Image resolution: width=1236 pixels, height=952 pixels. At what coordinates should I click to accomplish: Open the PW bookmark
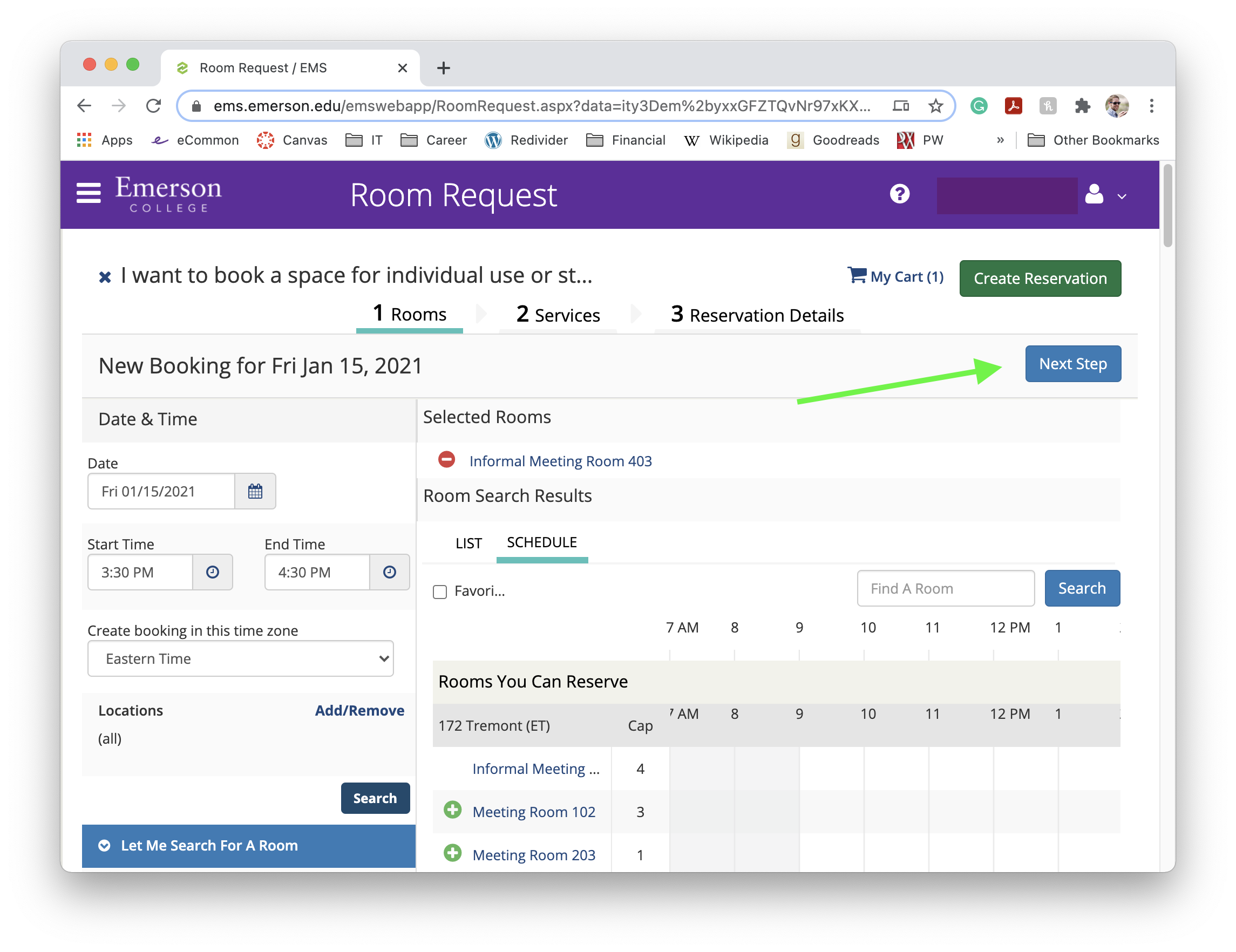(920, 140)
